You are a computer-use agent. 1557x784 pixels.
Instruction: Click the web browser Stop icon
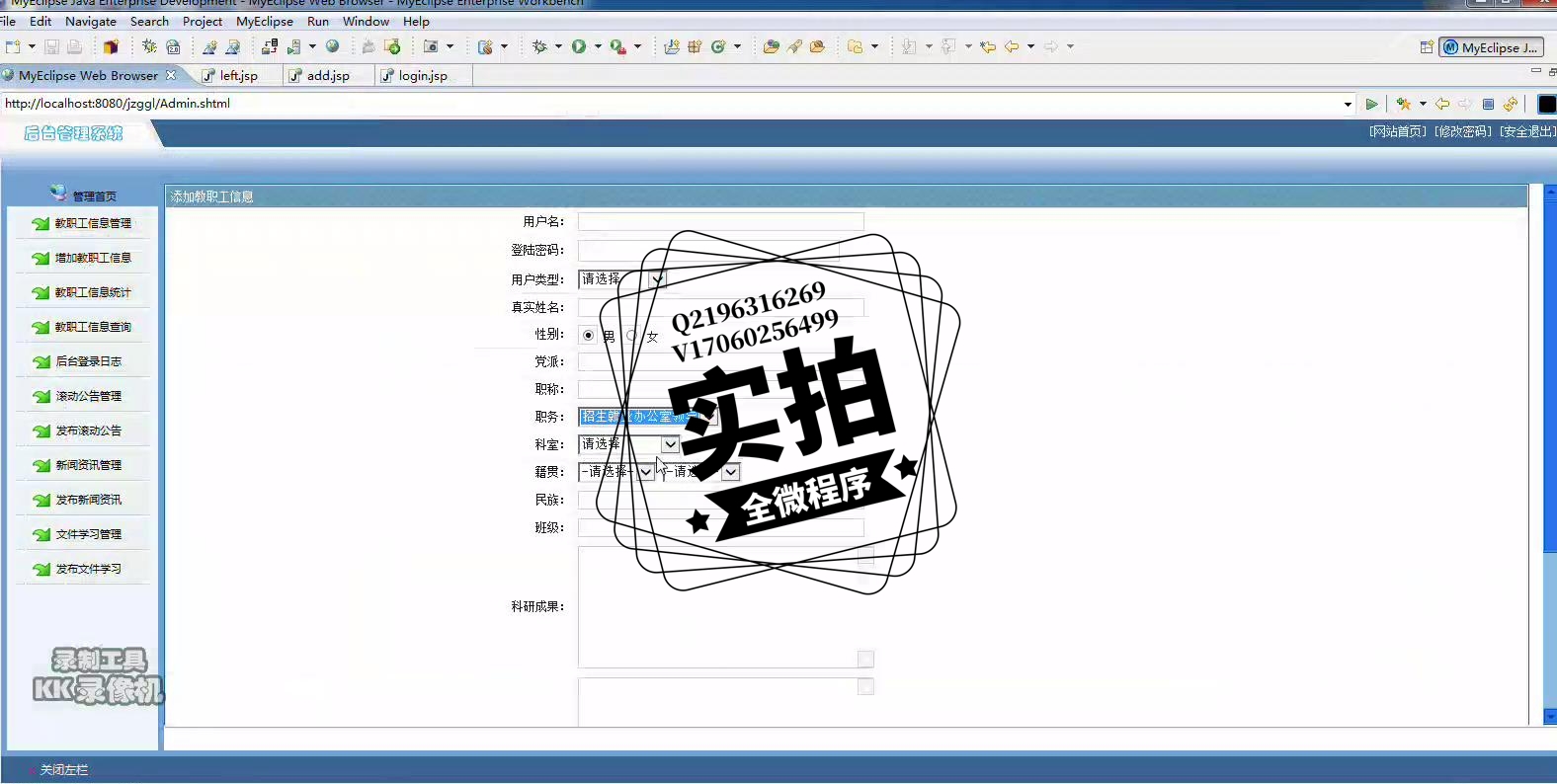[x=1488, y=104]
